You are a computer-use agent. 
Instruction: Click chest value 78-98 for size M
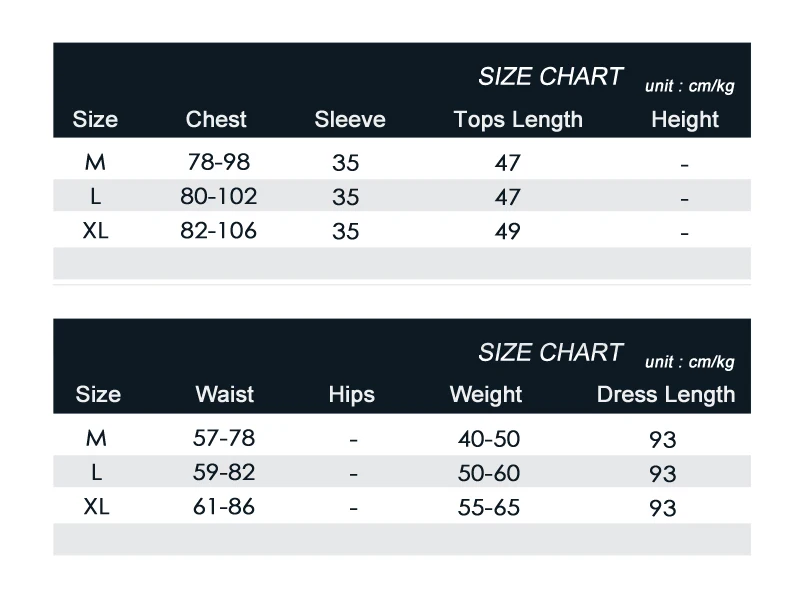pyautogui.click(x=219, y=162)
